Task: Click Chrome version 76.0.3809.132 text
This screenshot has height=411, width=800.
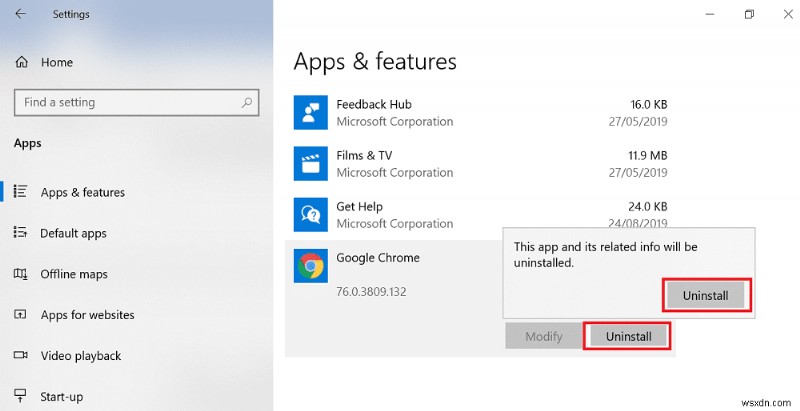Action: click(x=371, y=292)
